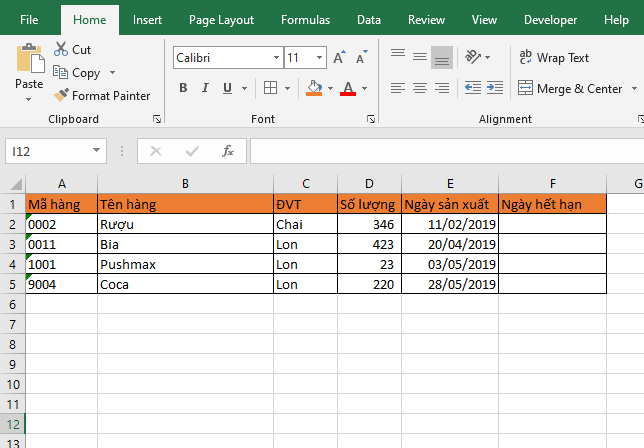Toggle Wrap Text on
The image size is (644, 448).
[x=554, y=58]
